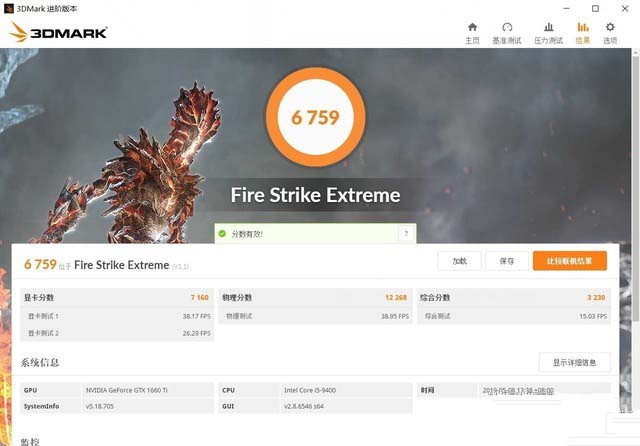Click the question mark help button on the score-valid banner

[x=406, y=233]
